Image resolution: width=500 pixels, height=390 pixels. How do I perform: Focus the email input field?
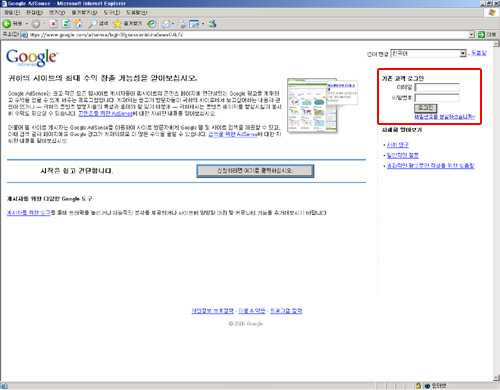click(x=437, y=88)
